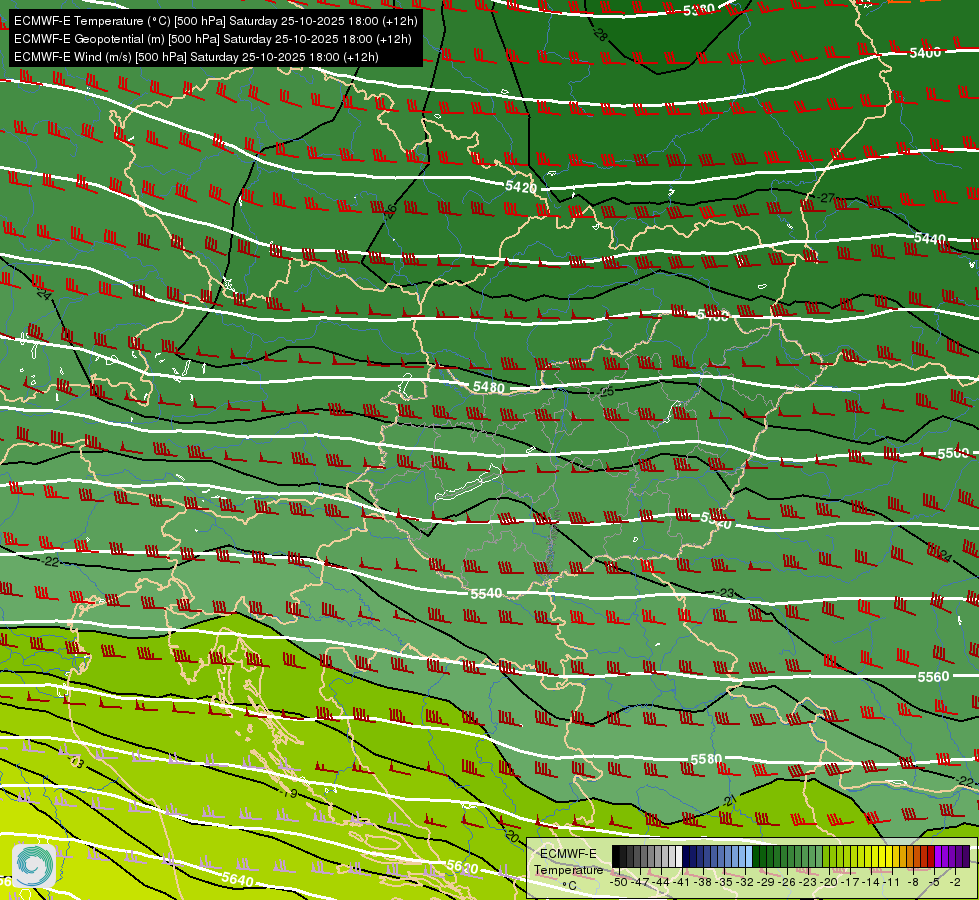The image size is (979, 900).
Task: Click the -19 isotherm label on the map
Action: (x=288, y=793)
